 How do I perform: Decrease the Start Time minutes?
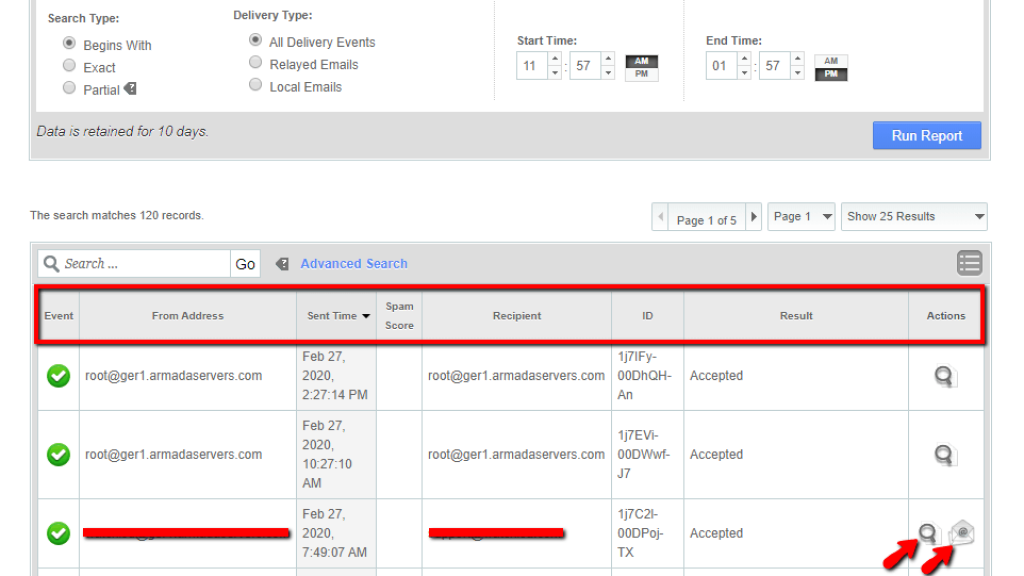pyautogui.click(x=608, y=72)
